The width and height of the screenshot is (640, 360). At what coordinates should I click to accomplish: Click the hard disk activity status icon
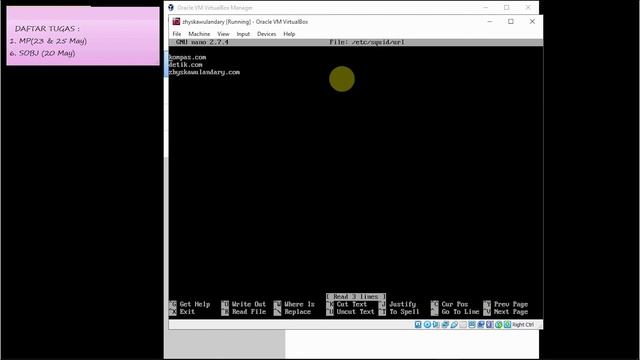click(418, 324)
